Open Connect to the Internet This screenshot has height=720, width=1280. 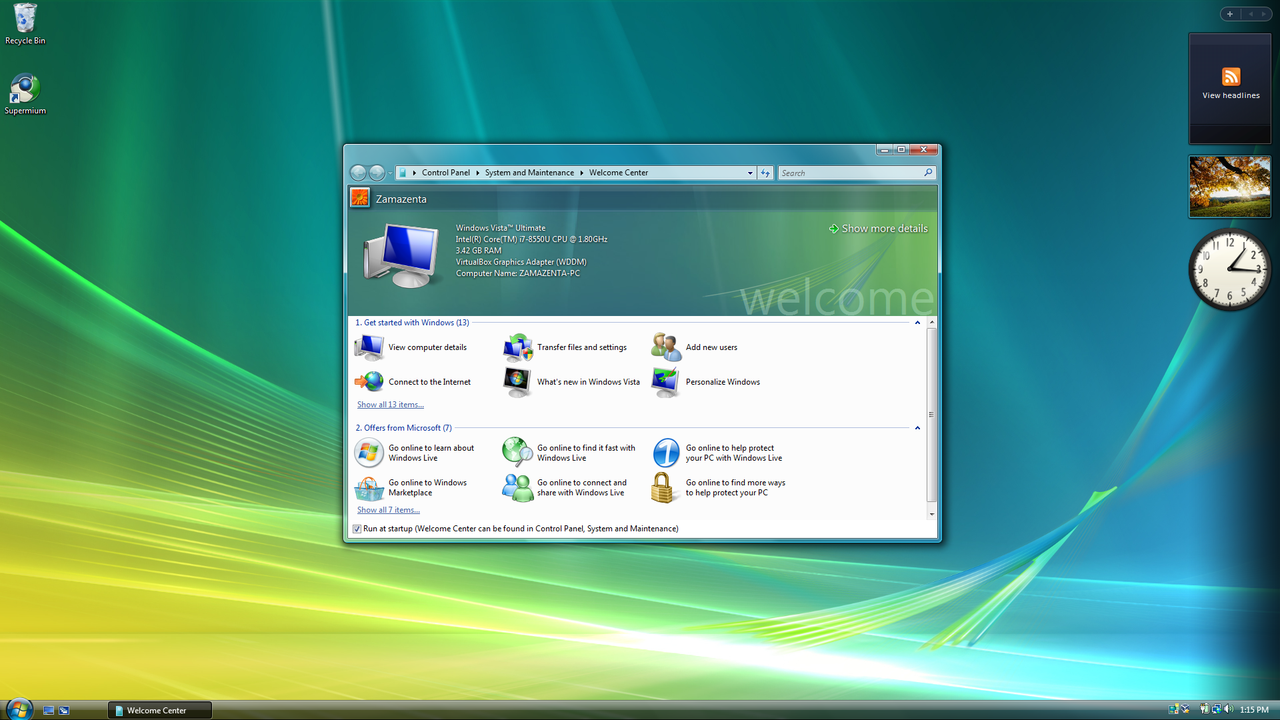pos(413,381)
